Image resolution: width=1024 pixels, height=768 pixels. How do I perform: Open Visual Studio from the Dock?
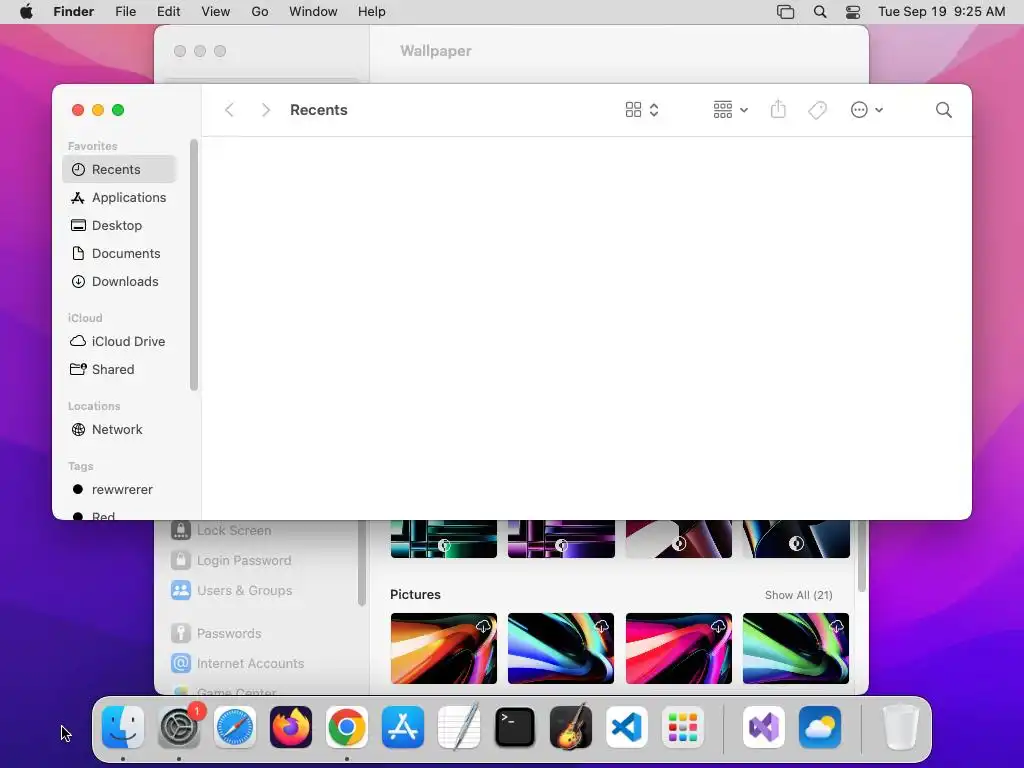click(764, 727)
